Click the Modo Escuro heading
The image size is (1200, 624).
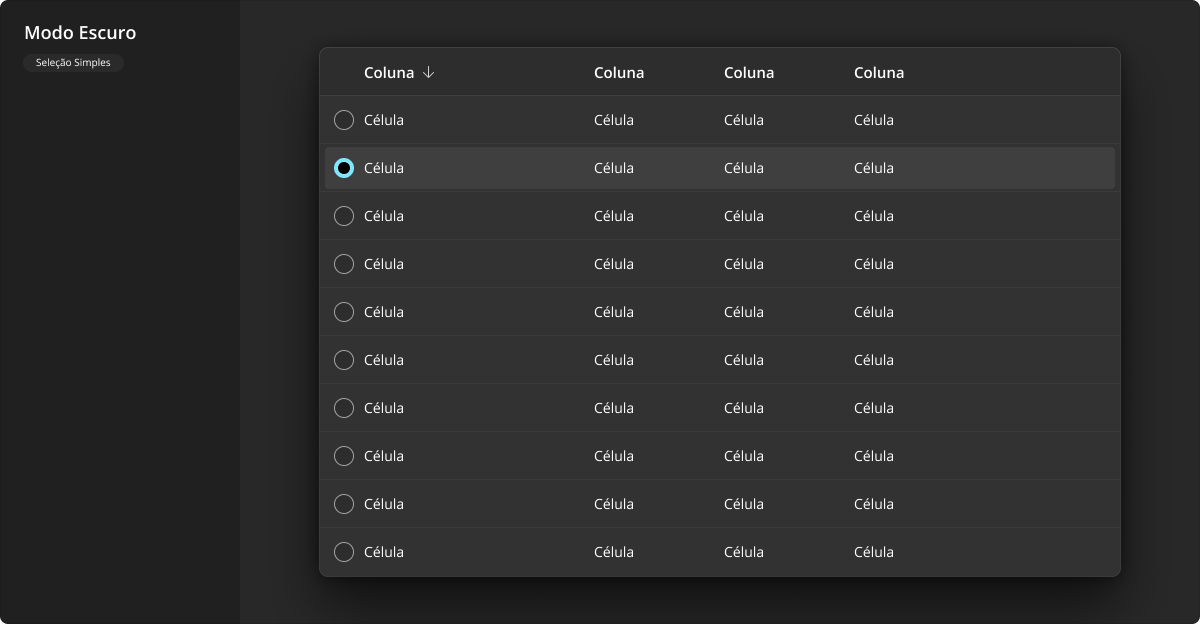pos(80,33)
